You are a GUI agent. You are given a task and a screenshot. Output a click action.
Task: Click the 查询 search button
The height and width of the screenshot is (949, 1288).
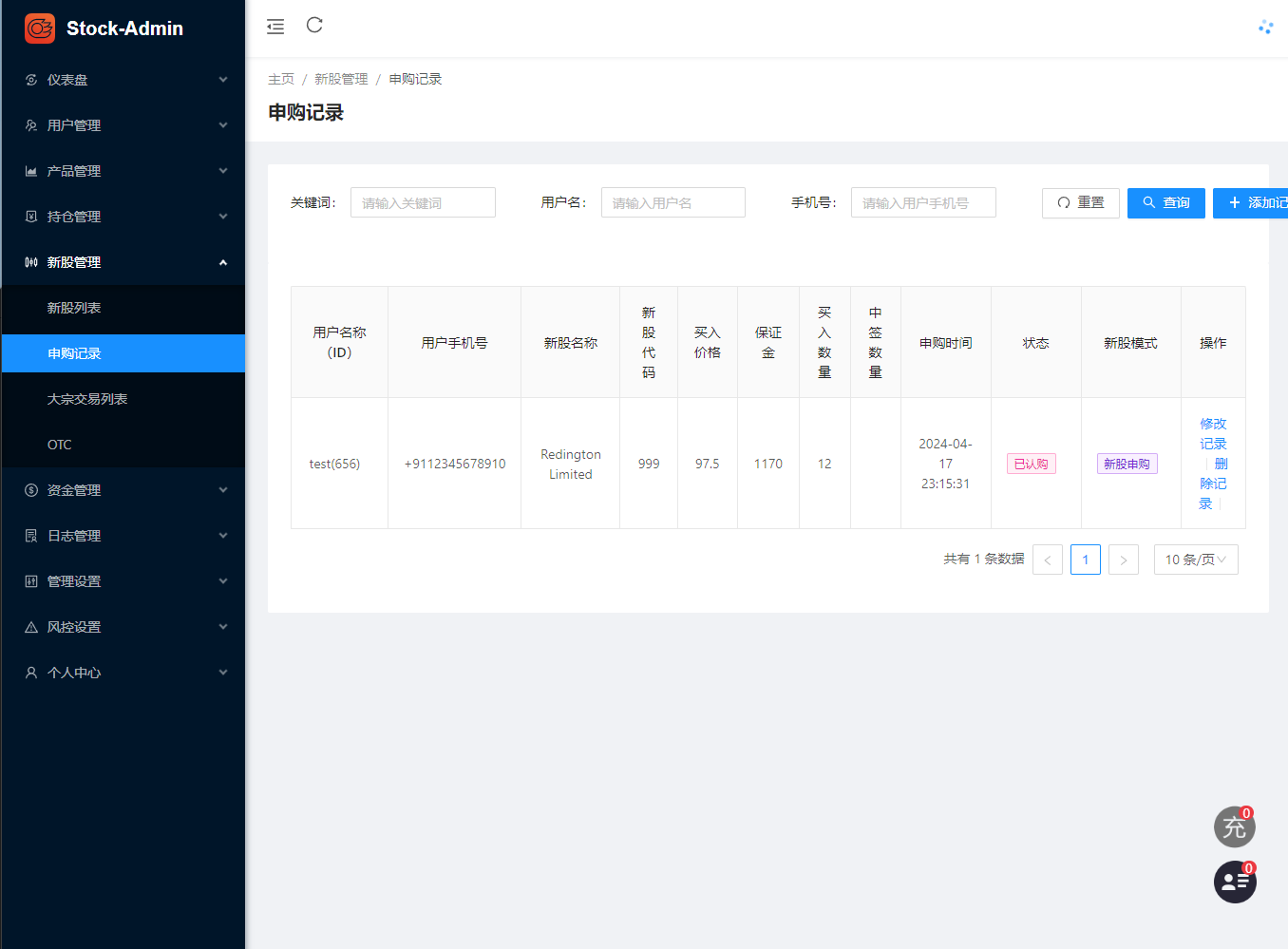(1165, 203)
